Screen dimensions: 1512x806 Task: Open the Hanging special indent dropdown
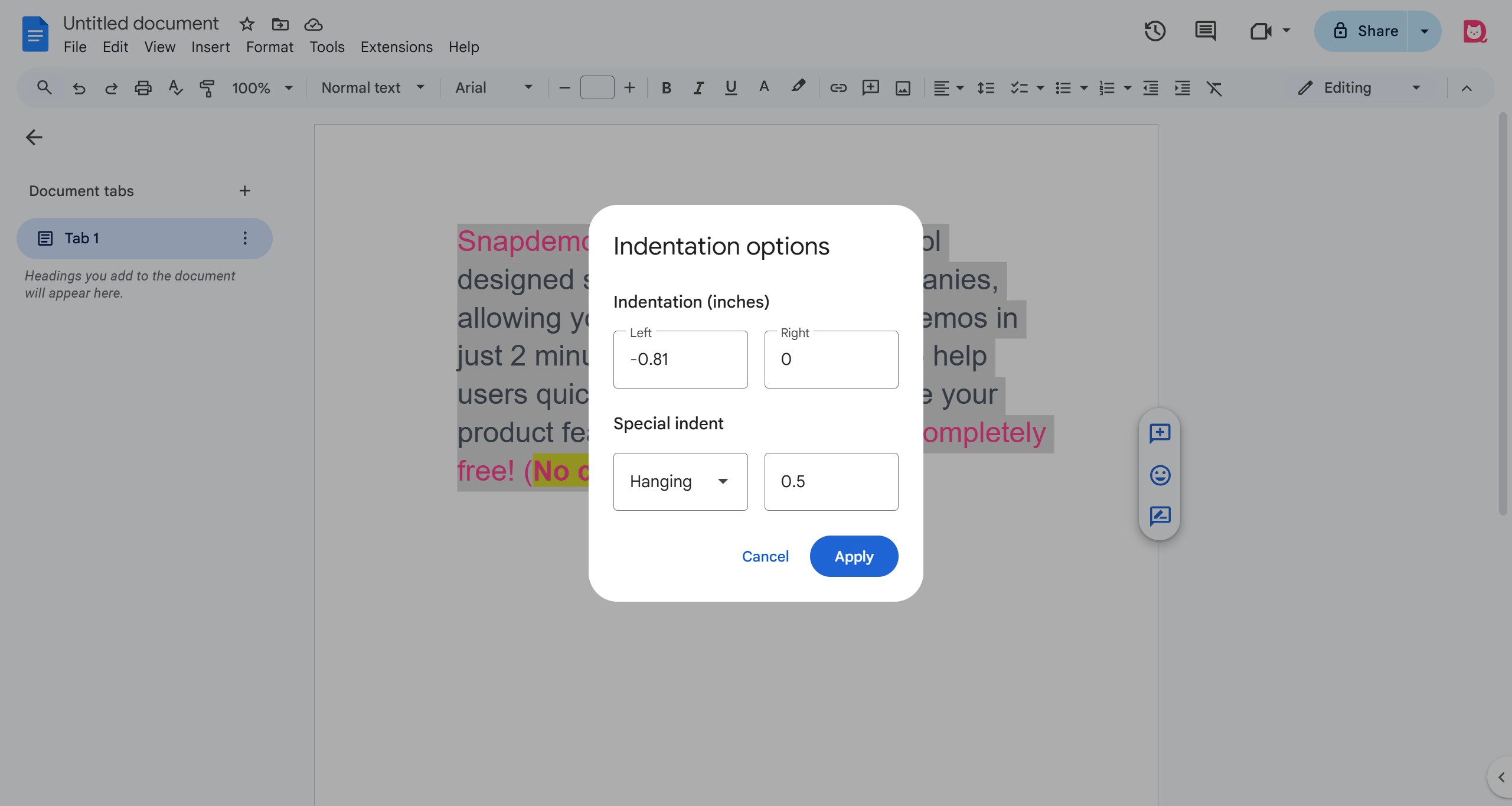(680, 481)
